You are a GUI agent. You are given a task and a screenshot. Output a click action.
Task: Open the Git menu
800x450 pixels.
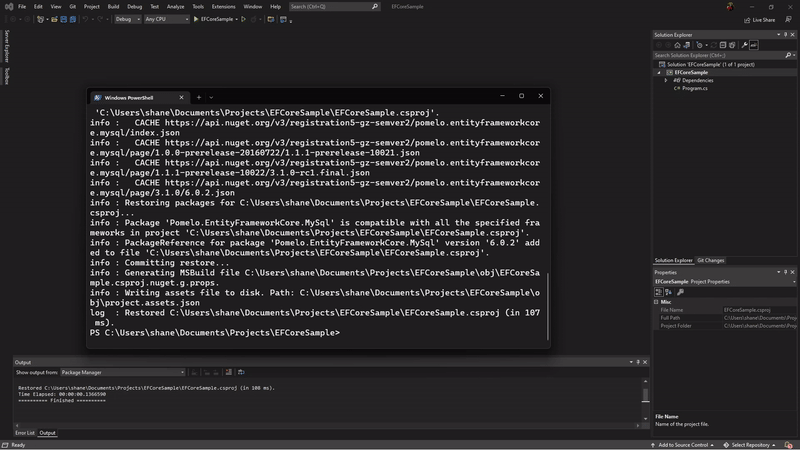coord(72,7)
